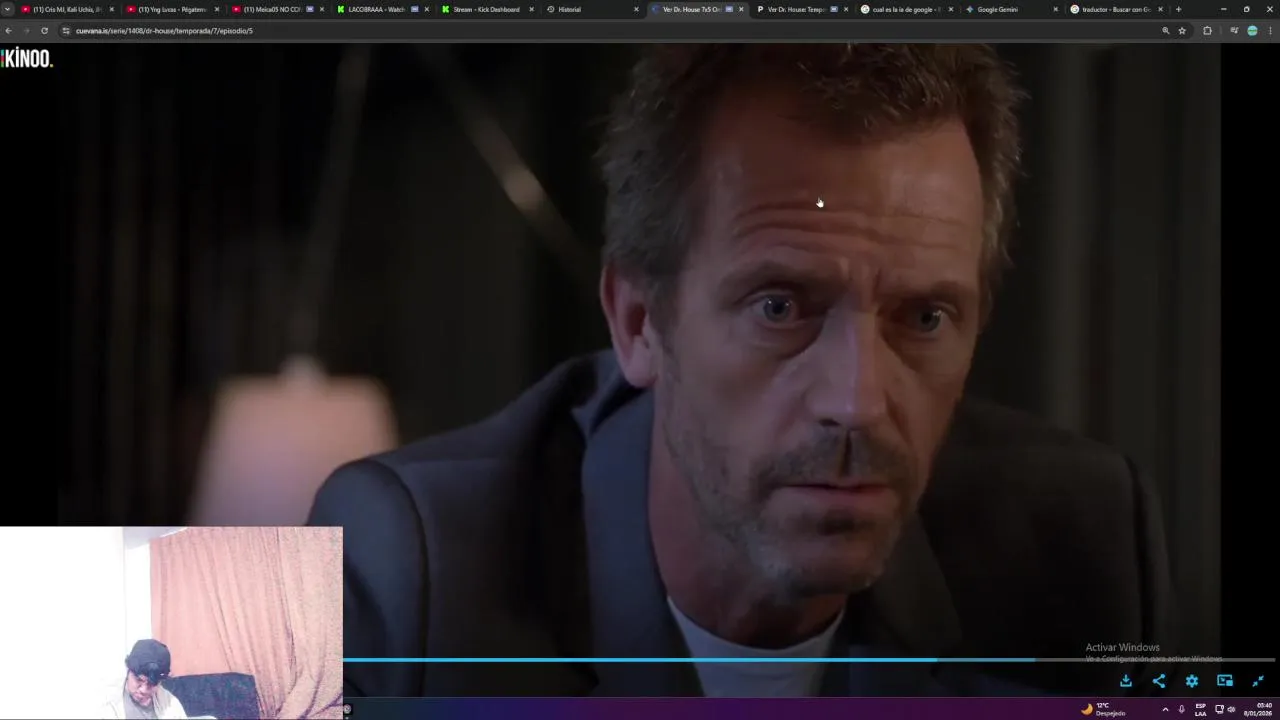This screenshot has height=720, width=1280.
Task: Switch to the traductor search tab
Action: (1115, 9)
